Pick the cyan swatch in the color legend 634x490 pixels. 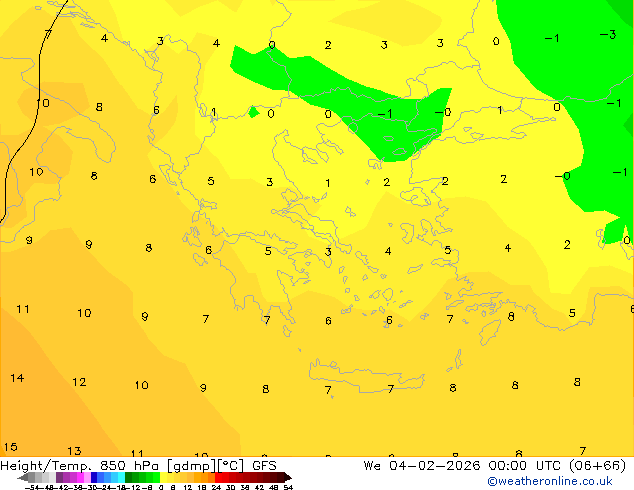(121, 477)
